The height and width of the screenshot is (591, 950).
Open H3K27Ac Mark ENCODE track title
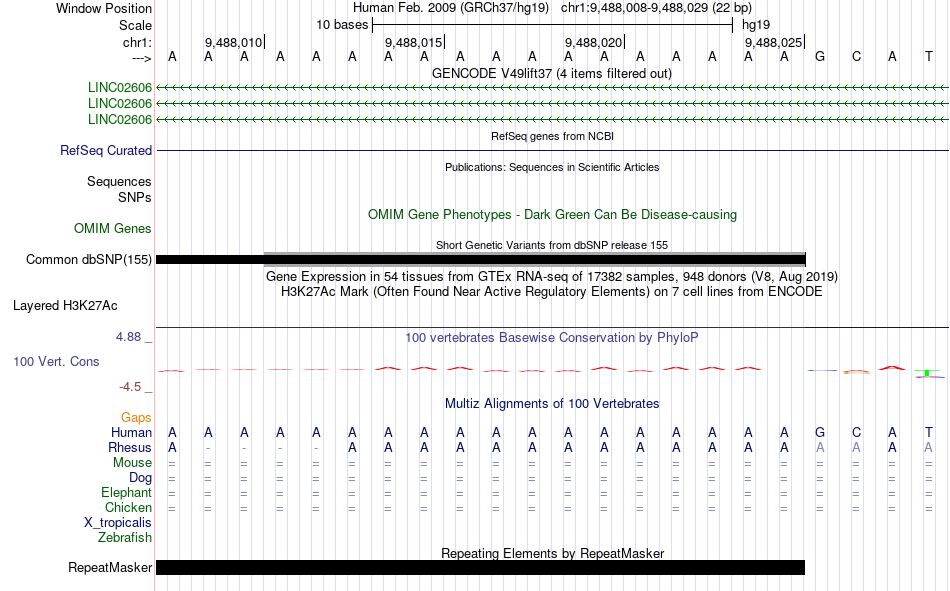click(x=552, y=292)
